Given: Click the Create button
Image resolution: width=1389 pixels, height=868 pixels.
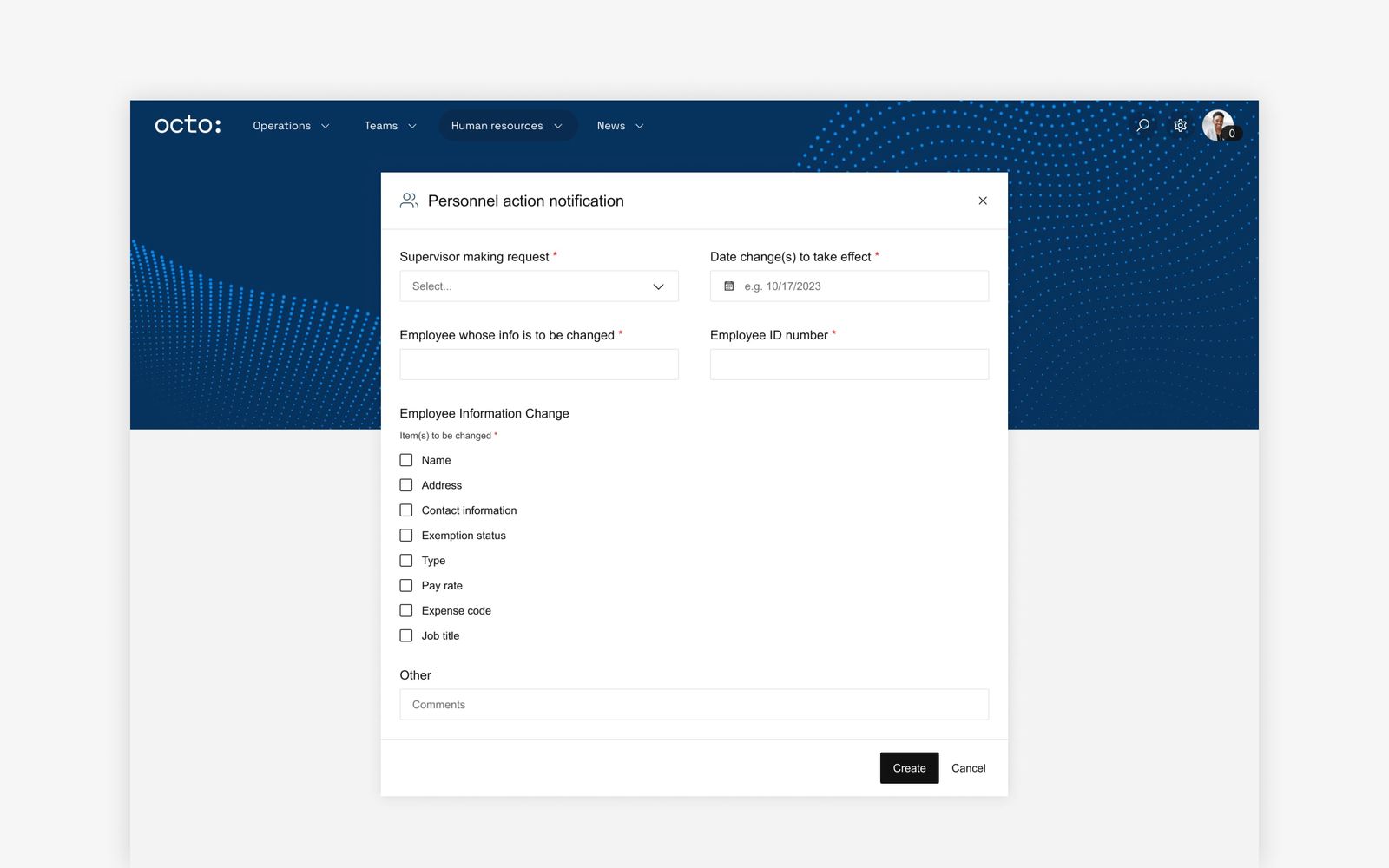Looking at the screenshot, I should coord(908,767).
